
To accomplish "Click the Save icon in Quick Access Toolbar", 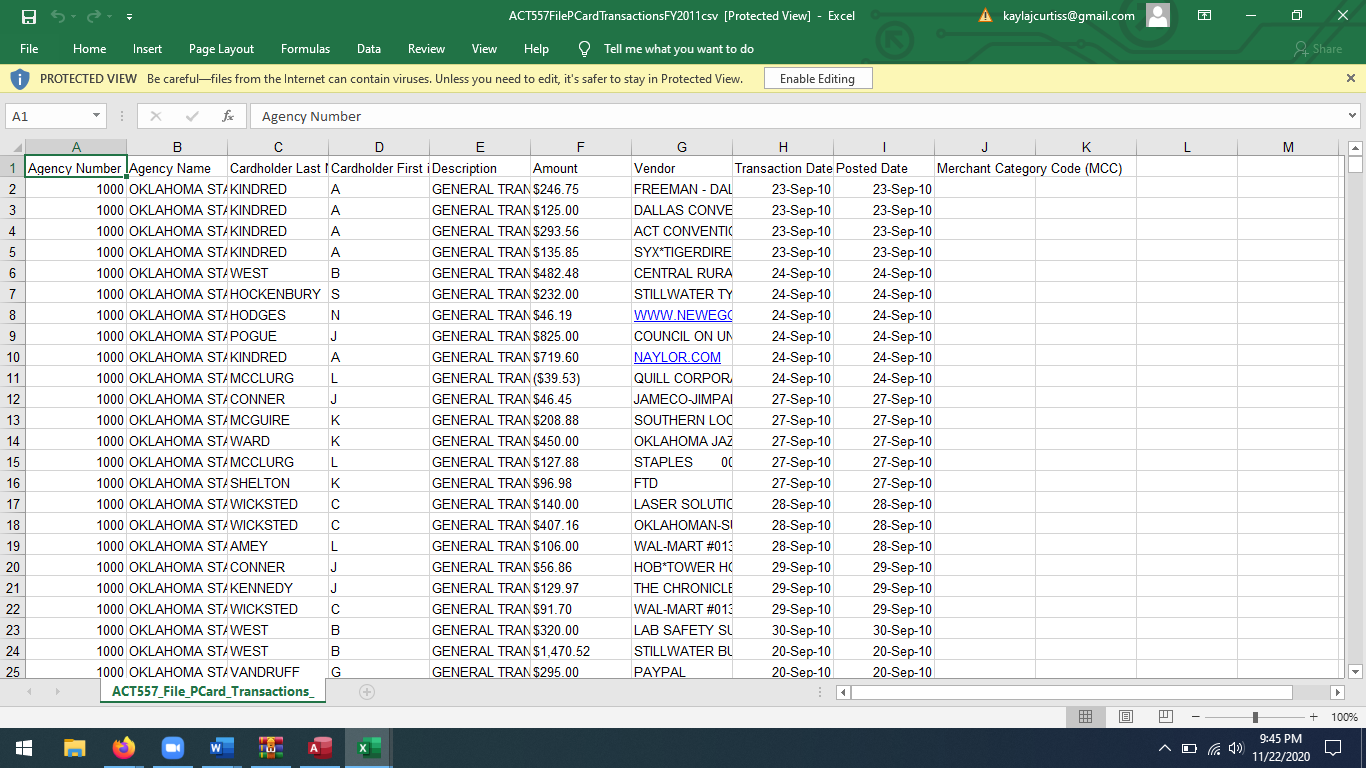I will pyautogui.click(x=27, y=16).
